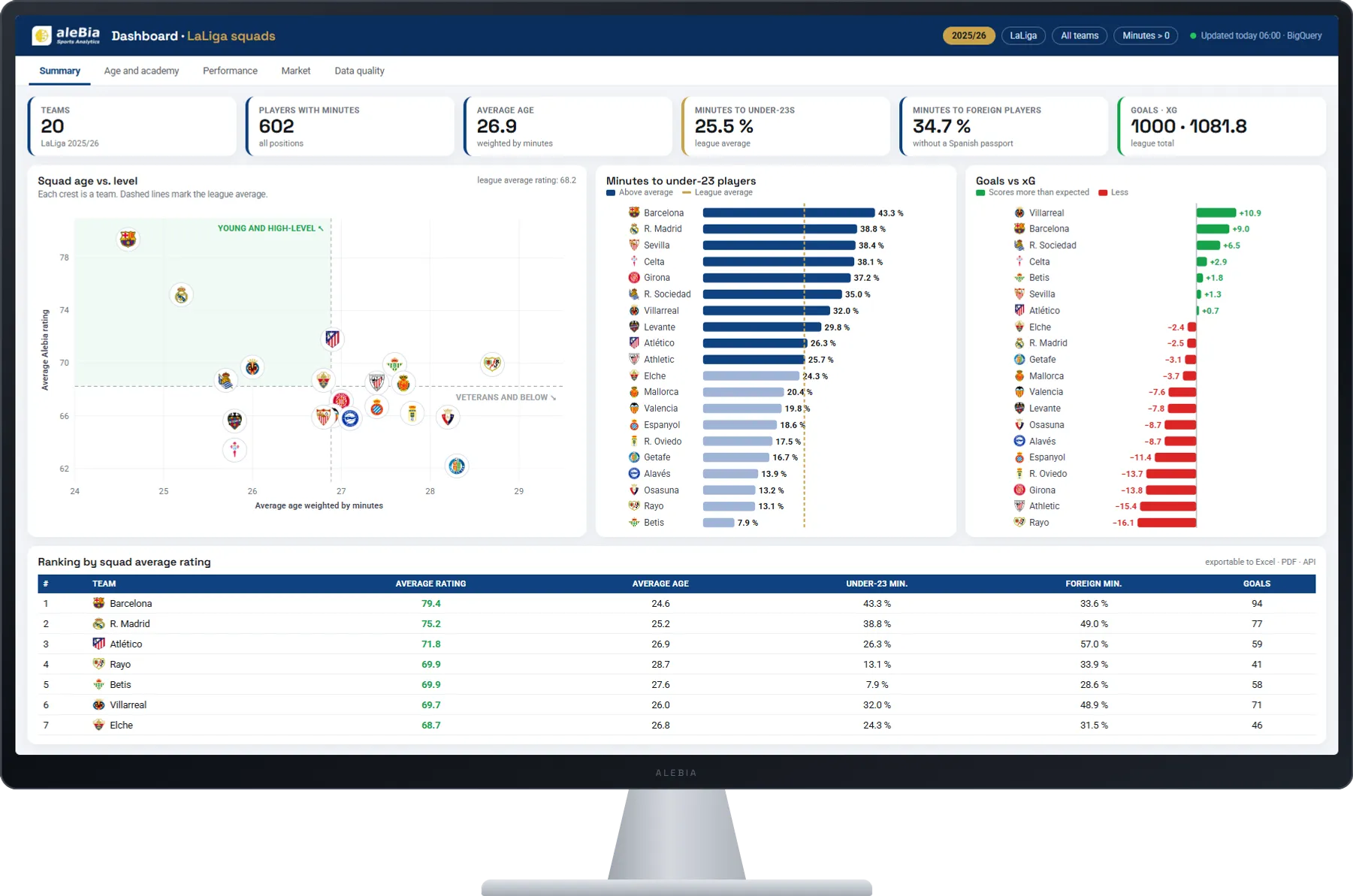1353x896 pixels.
Task: Switch to the Age and academy tab
Action: pyautogui.click(x=141, y=71)
